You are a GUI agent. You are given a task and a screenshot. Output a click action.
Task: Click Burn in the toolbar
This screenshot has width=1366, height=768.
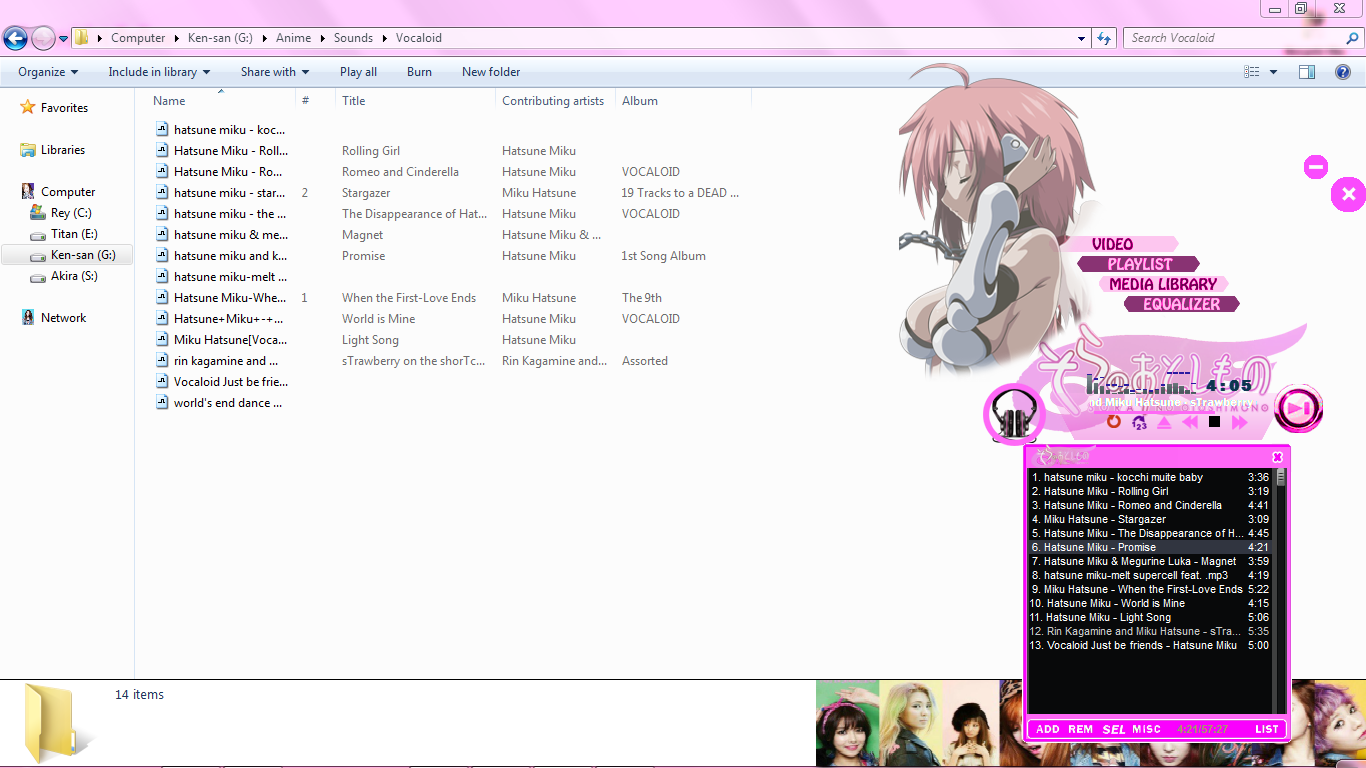(x=419, y=72)
